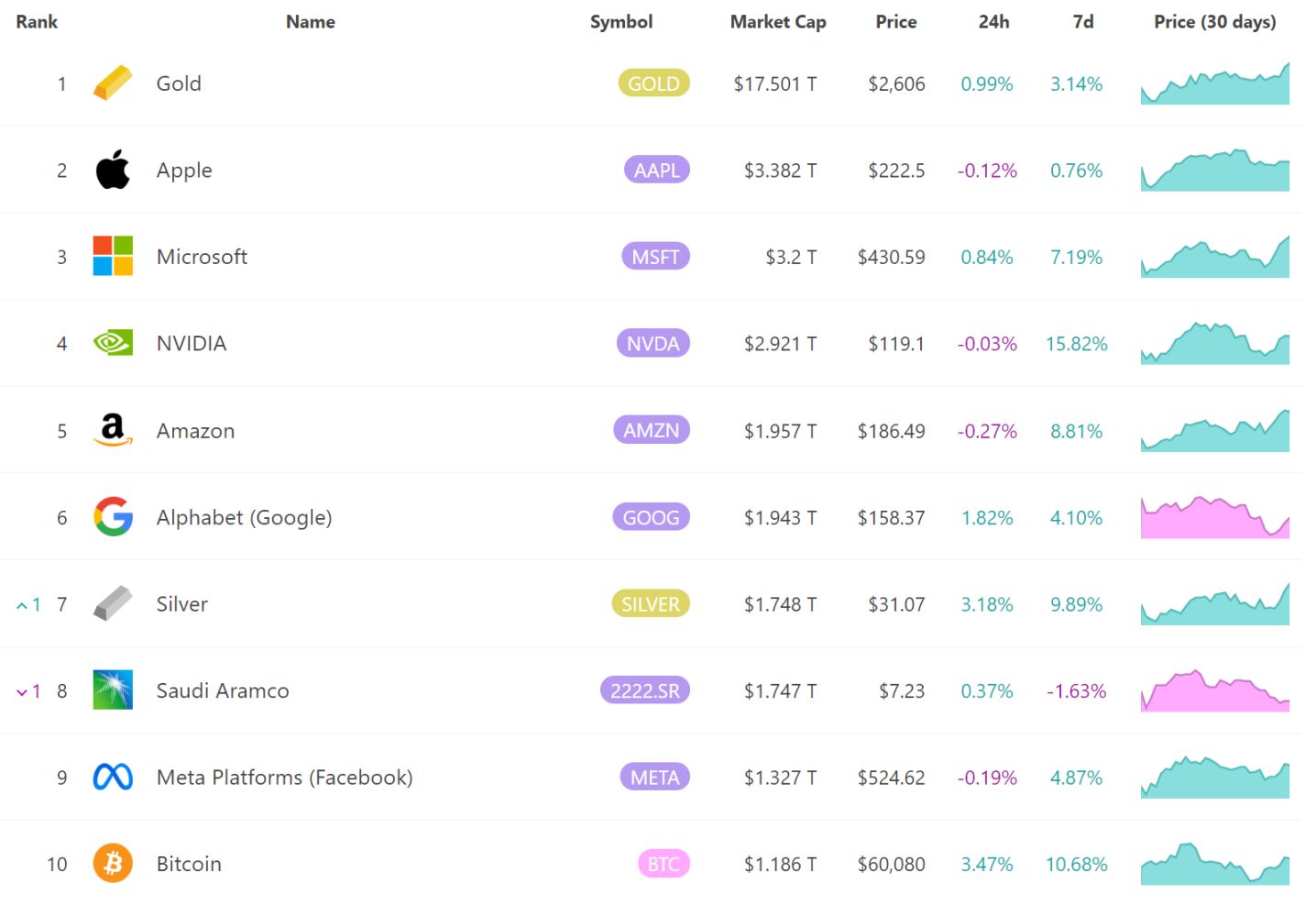Select the $3.382 T Apple market cap
This screenshot has width=1316, height=905.
coord(781,171)
